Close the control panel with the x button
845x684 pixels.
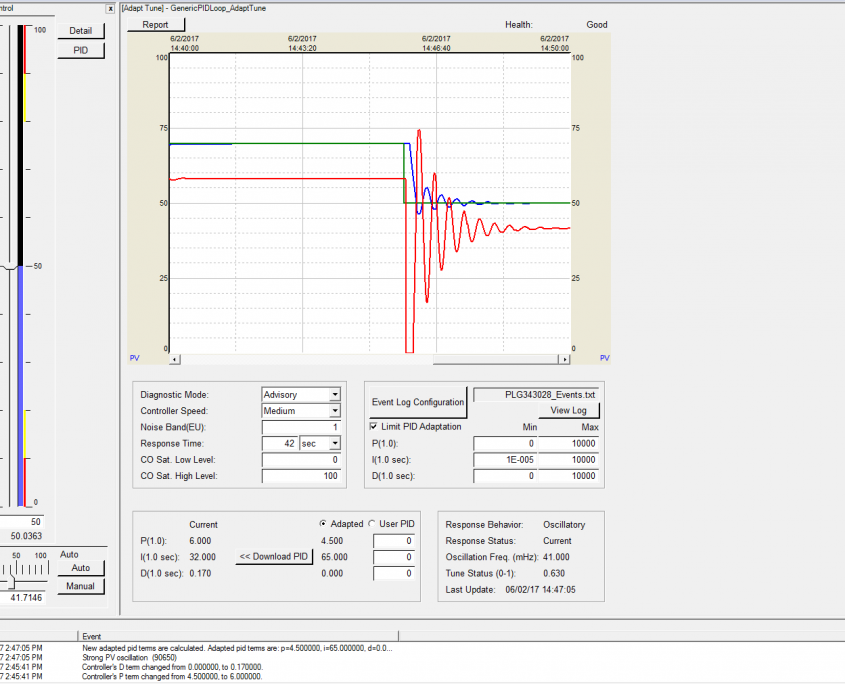[x=110, y=8]
